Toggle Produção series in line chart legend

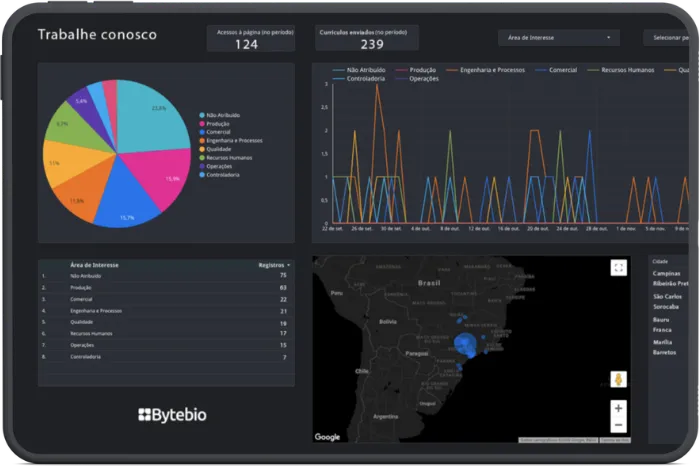click(416, 70)
